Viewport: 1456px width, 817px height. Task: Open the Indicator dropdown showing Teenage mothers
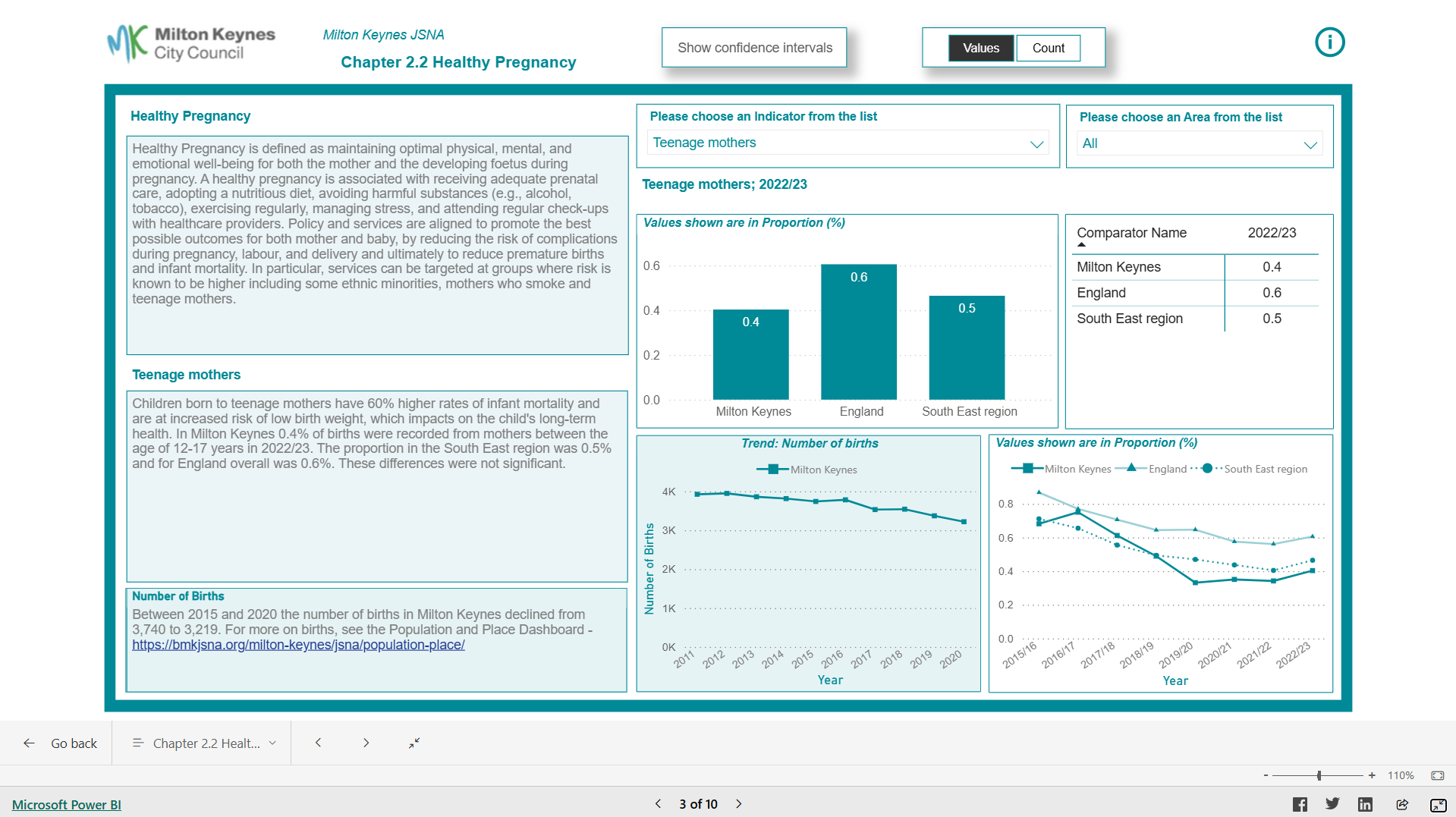tap(847, 143)
